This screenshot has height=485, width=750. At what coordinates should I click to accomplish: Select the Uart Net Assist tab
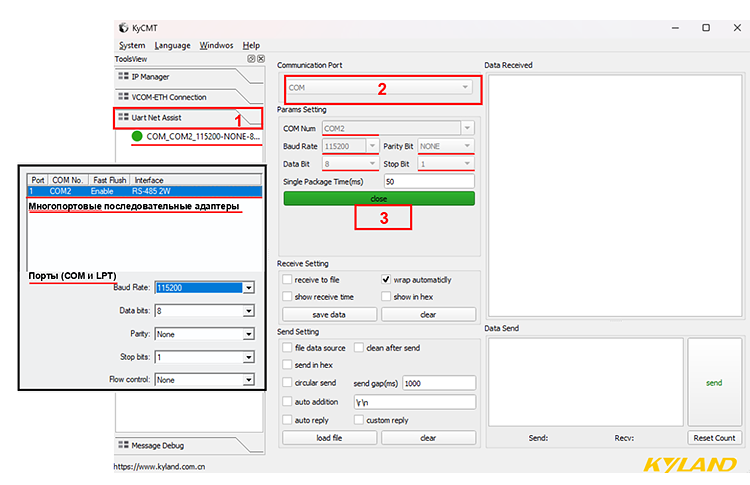[x=189, y=118]
